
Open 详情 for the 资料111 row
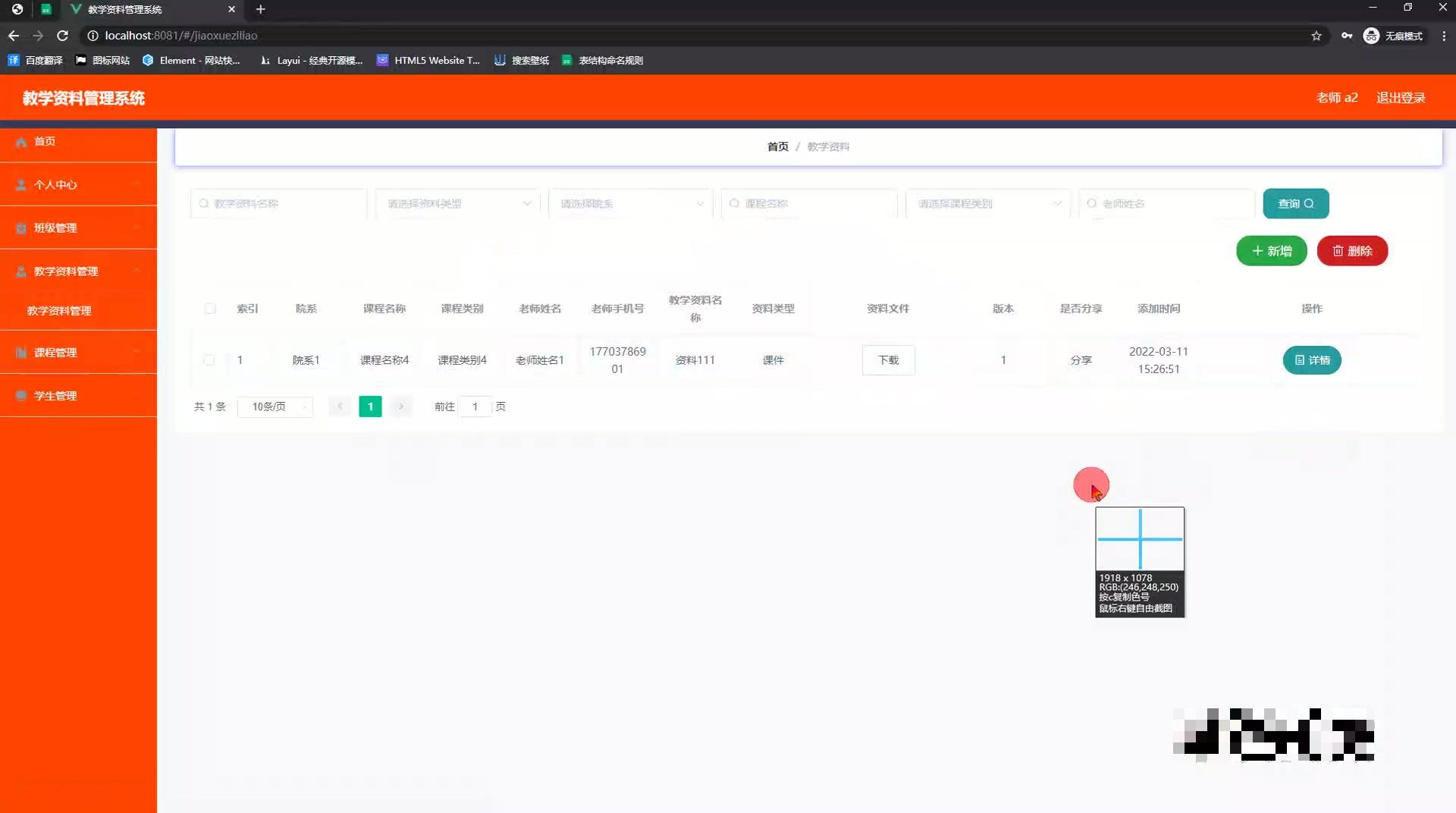pyautogui.click(x=1311, y=360)
